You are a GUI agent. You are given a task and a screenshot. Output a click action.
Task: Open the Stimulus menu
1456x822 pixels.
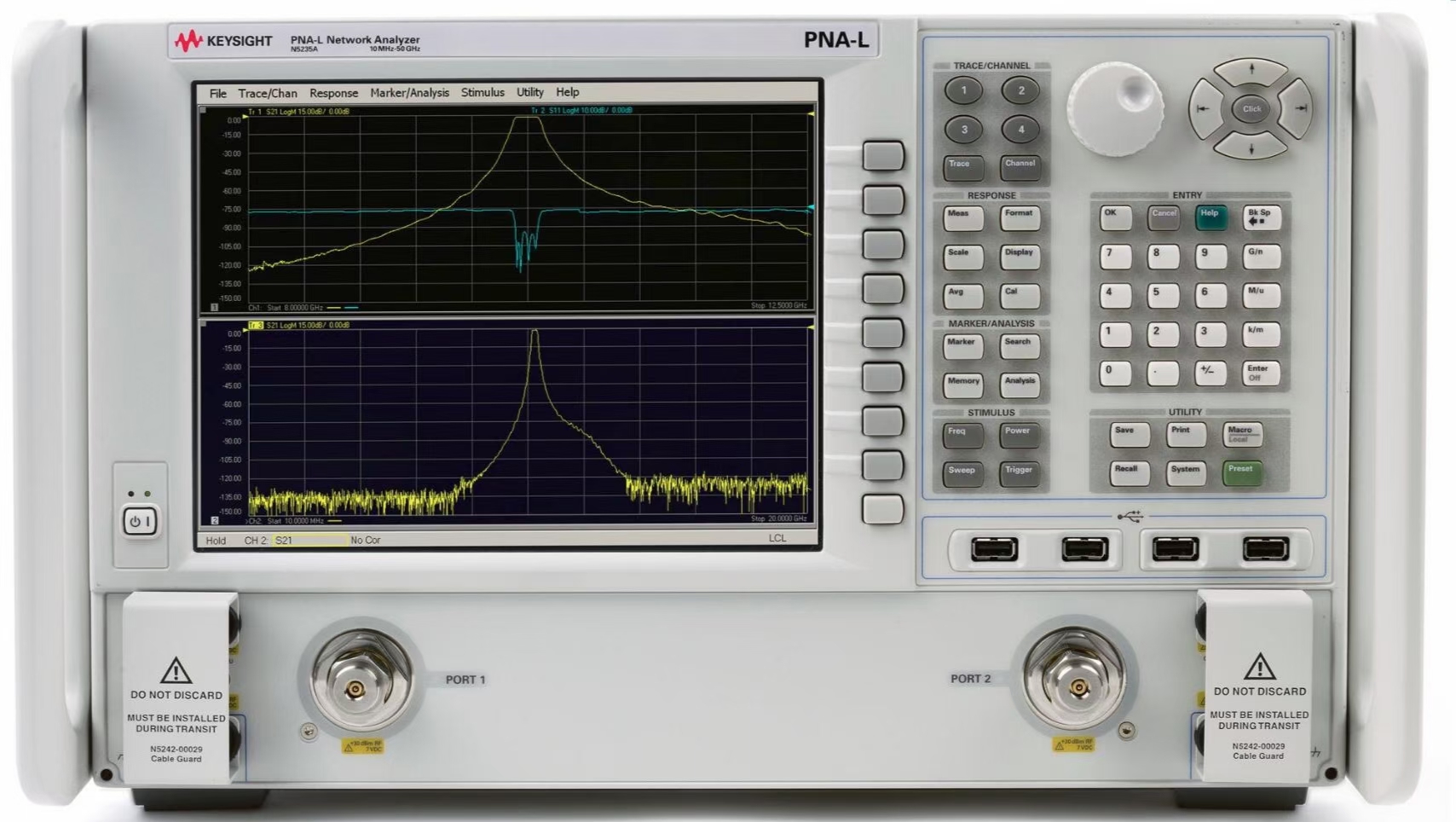click(482, 92)
